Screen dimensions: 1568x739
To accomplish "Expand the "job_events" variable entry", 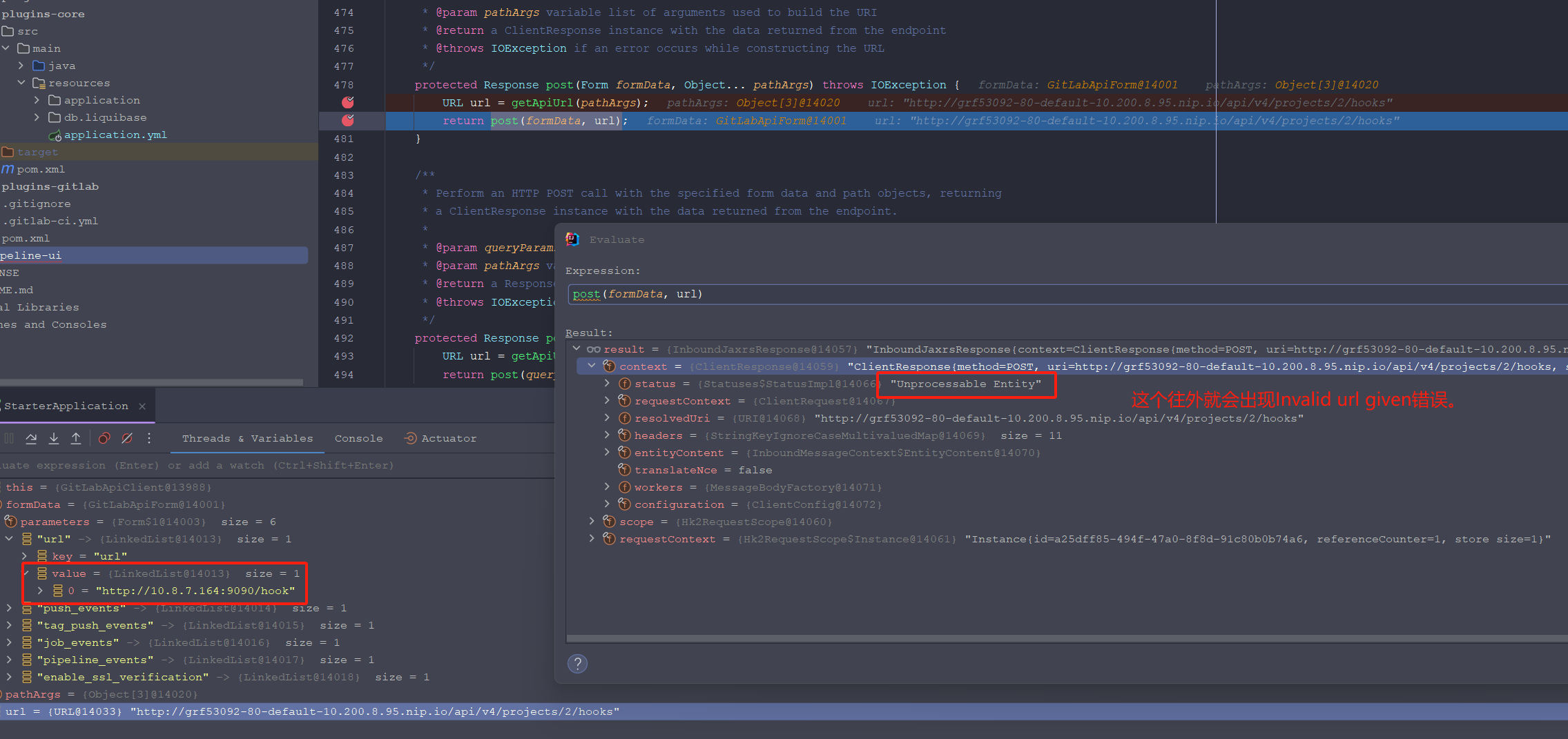I will click(9, 642).
